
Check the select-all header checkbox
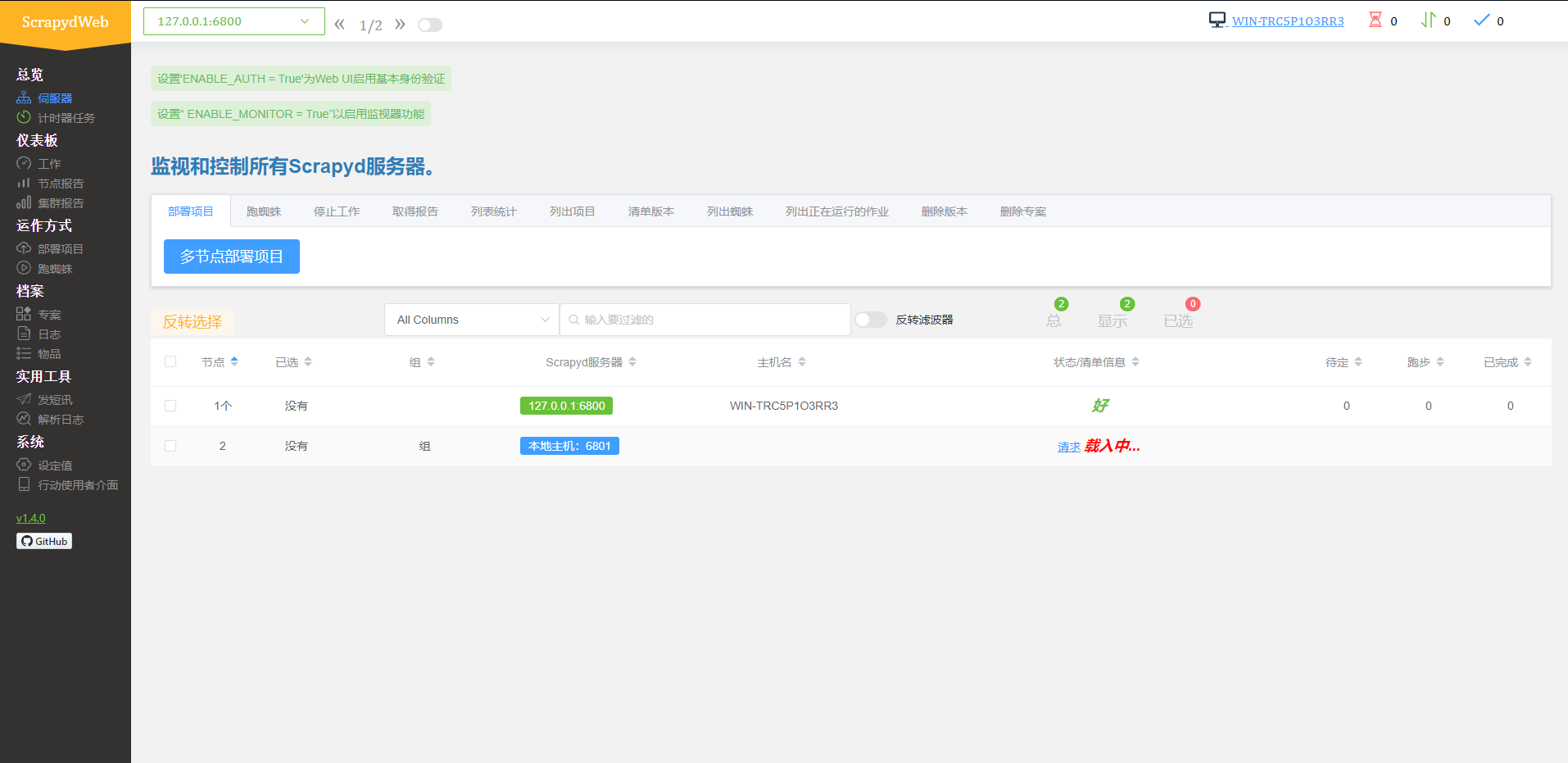(x=170, y=361)
